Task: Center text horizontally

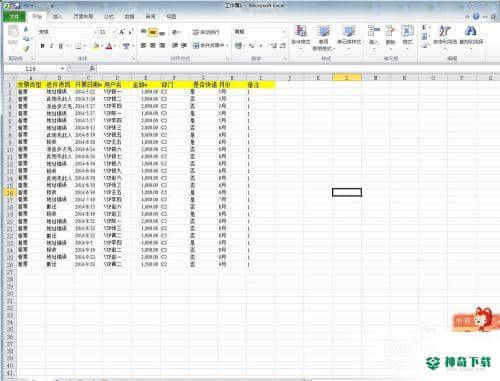Action: 153,45
